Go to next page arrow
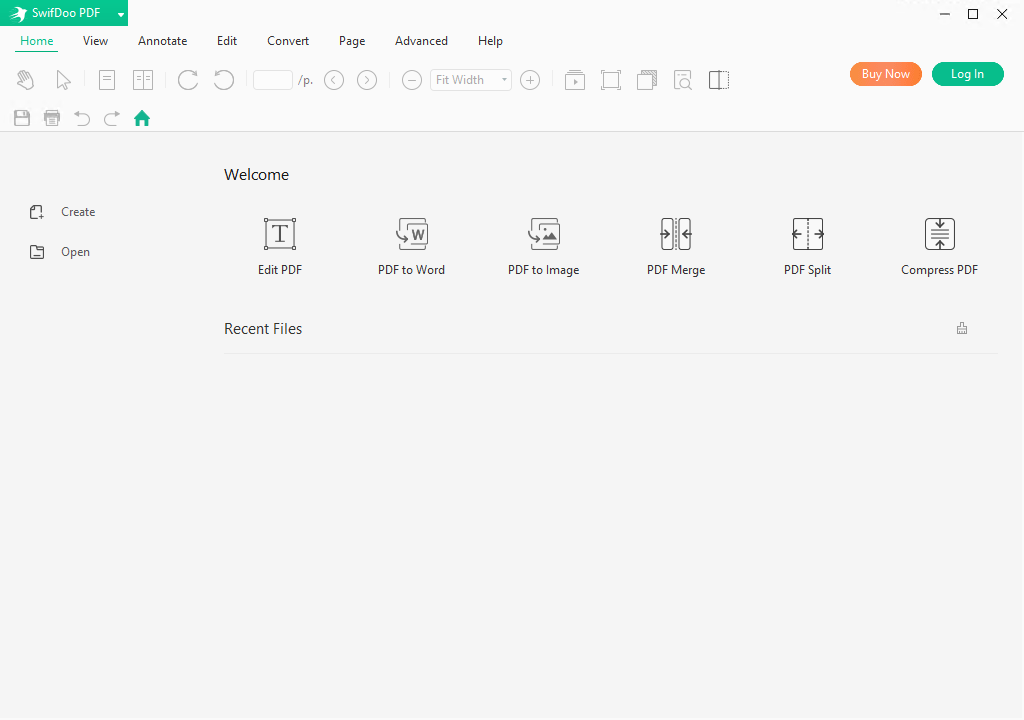The image size is (1024, 720). [x=367, y=80]
